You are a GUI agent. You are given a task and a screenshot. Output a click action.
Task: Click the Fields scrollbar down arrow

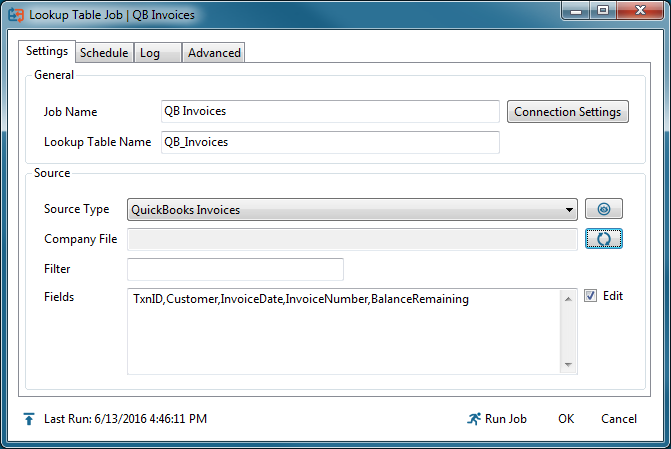(568, 365)
